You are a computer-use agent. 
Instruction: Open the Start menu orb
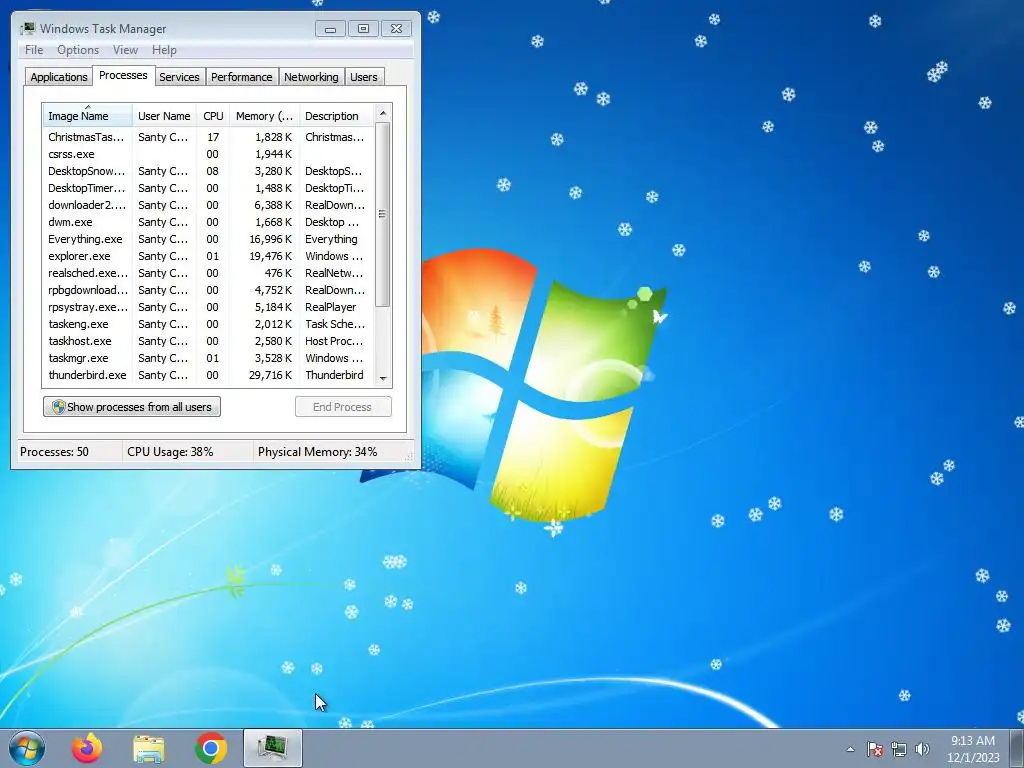[x=27, y=748]
